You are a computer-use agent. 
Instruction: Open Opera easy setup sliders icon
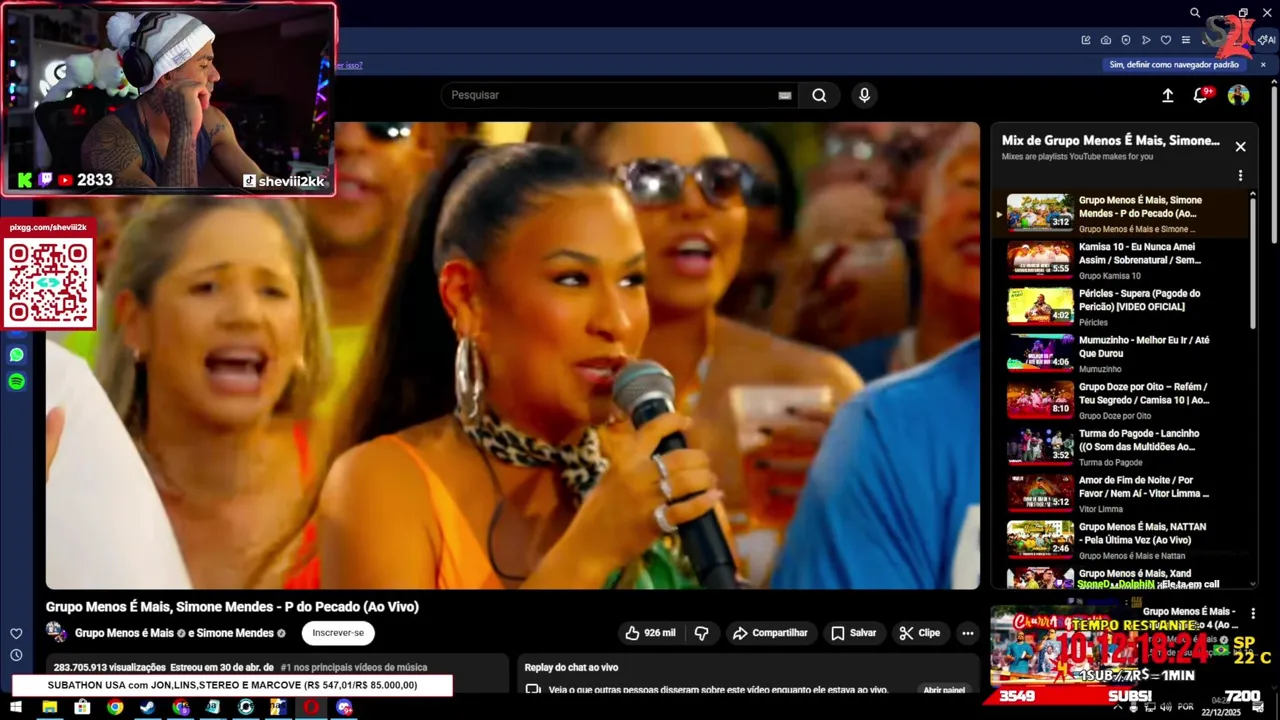[x=1186, y=40]
